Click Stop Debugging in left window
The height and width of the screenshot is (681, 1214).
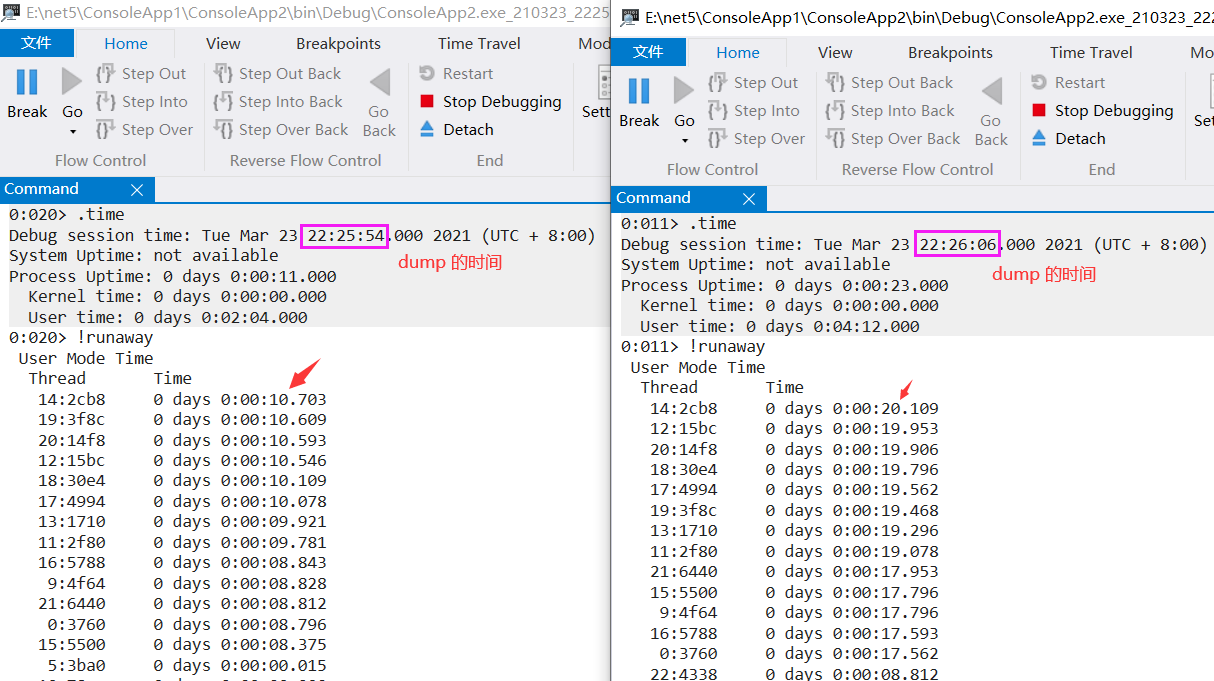(490, 102)
